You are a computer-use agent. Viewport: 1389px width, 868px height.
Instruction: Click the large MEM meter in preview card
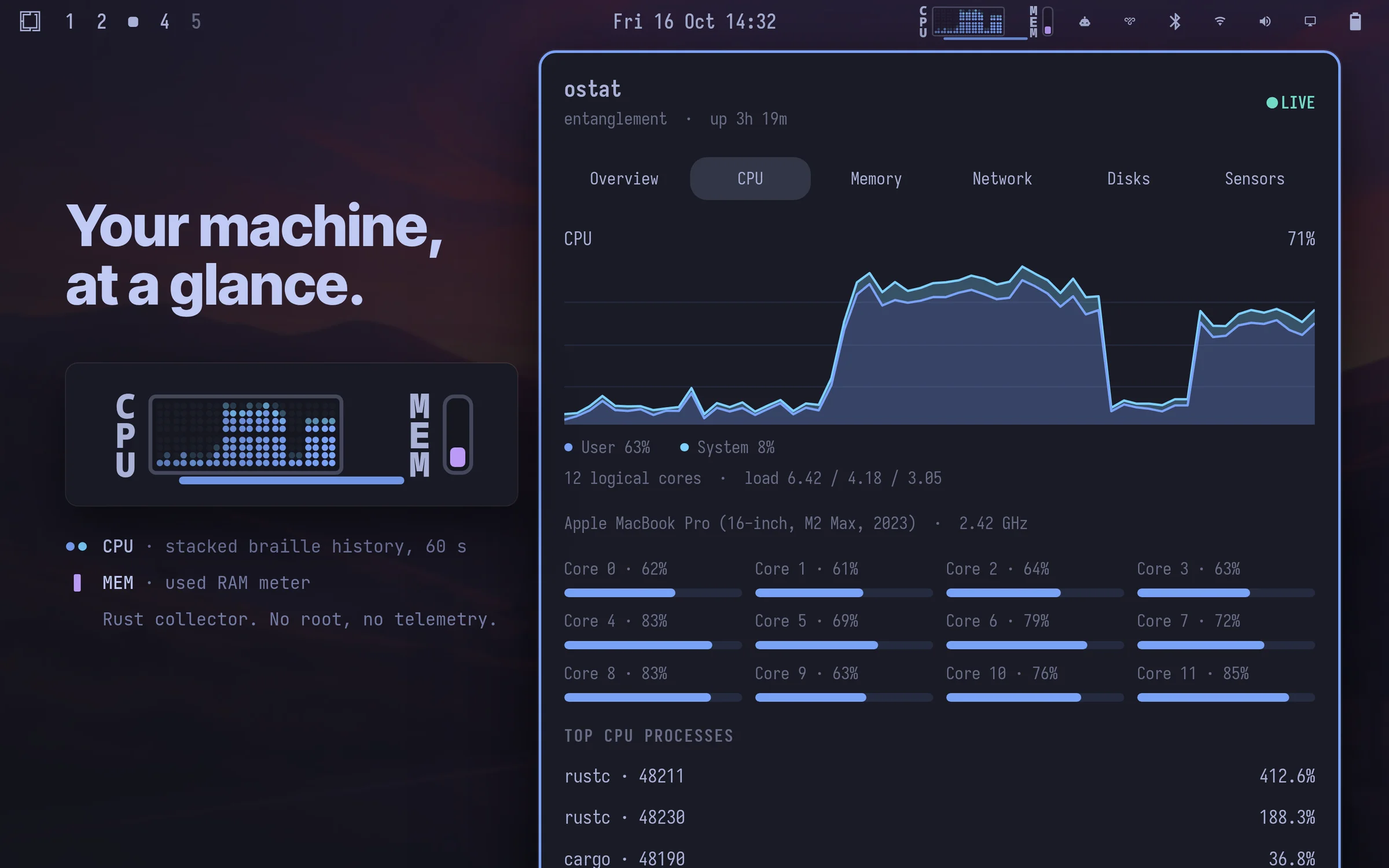[x=458, y=434]
